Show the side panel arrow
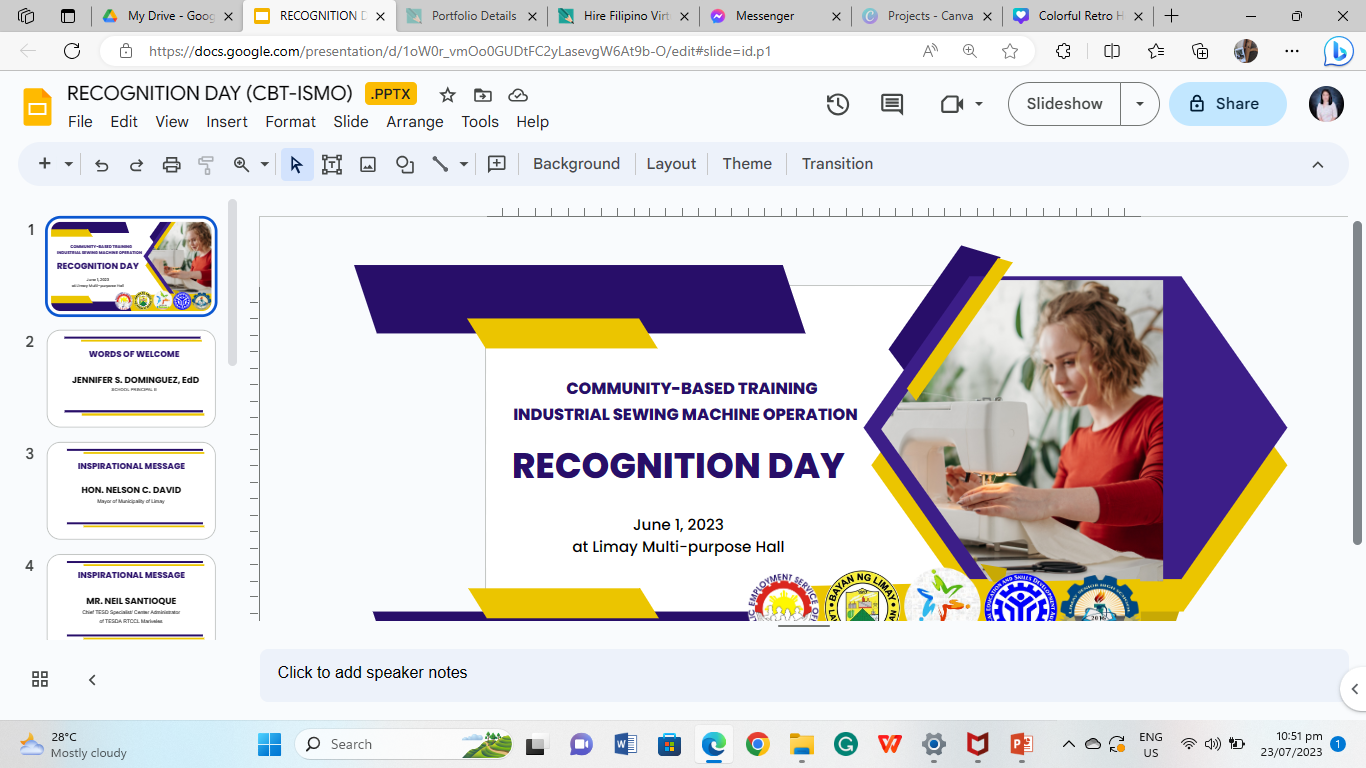Image resolution: width=1366 pixels, height=768 pixels. (1354, 688)
